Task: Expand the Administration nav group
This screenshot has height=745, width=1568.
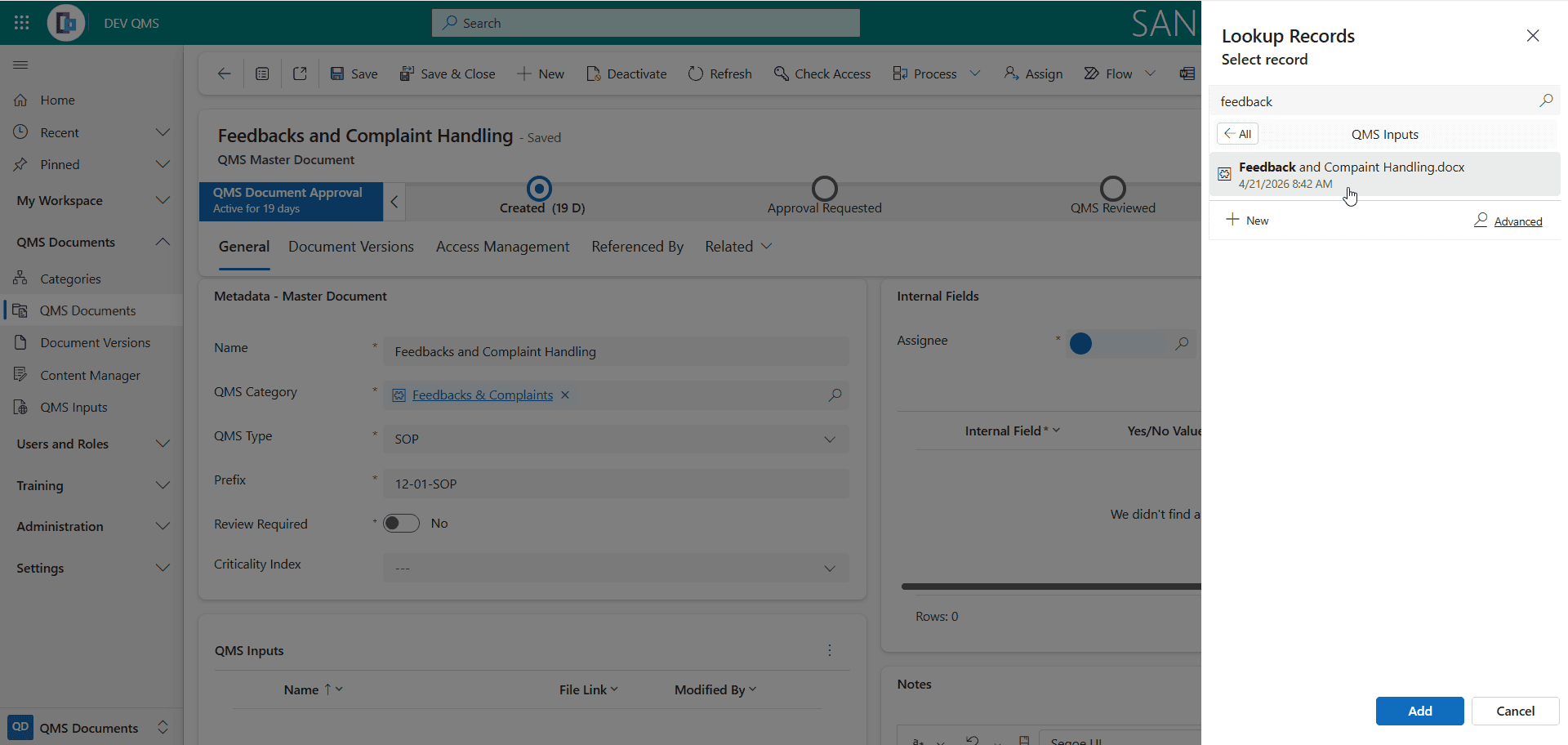Action: point(91,527)
